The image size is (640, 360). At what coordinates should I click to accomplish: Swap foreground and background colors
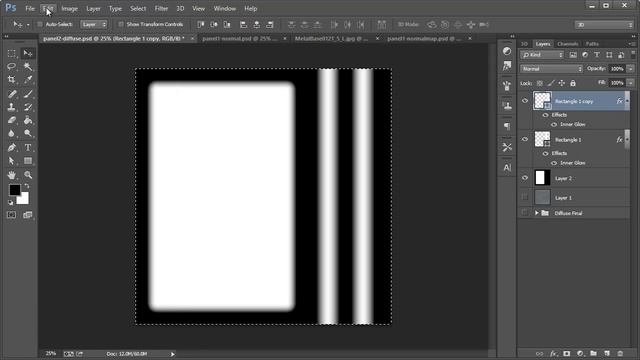27,186
